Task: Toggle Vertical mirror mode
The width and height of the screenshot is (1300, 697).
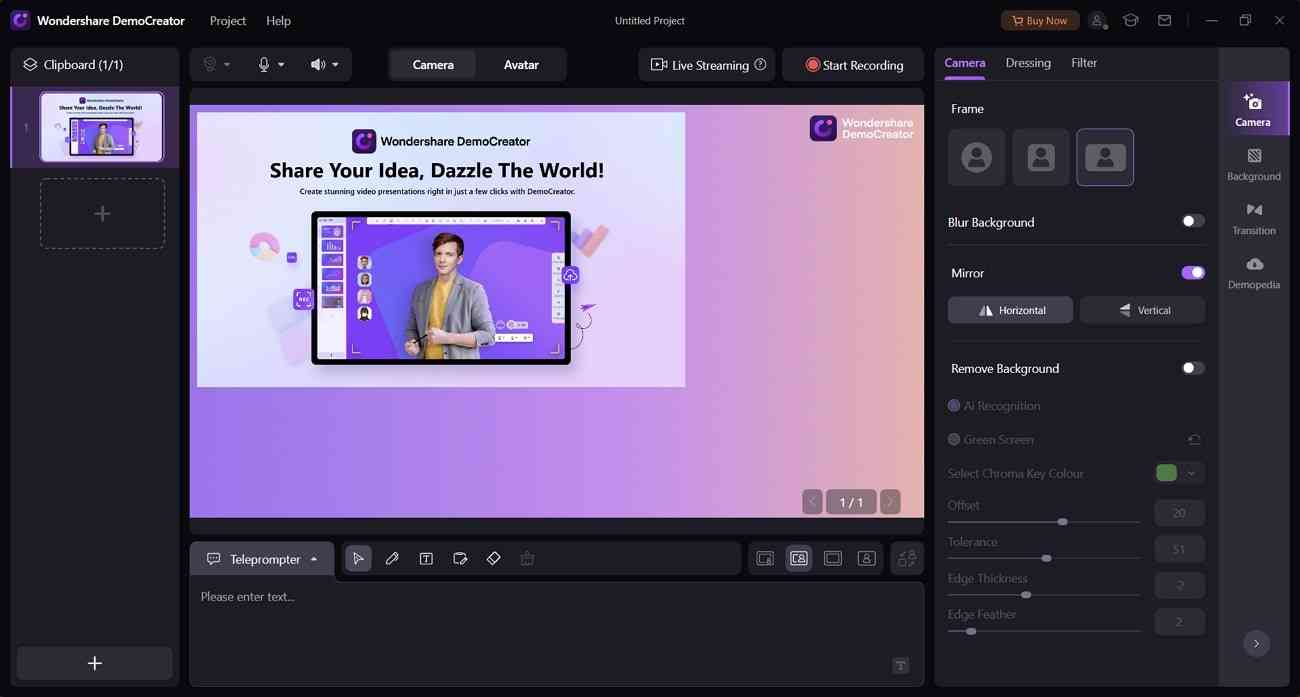Action: 1142,310
